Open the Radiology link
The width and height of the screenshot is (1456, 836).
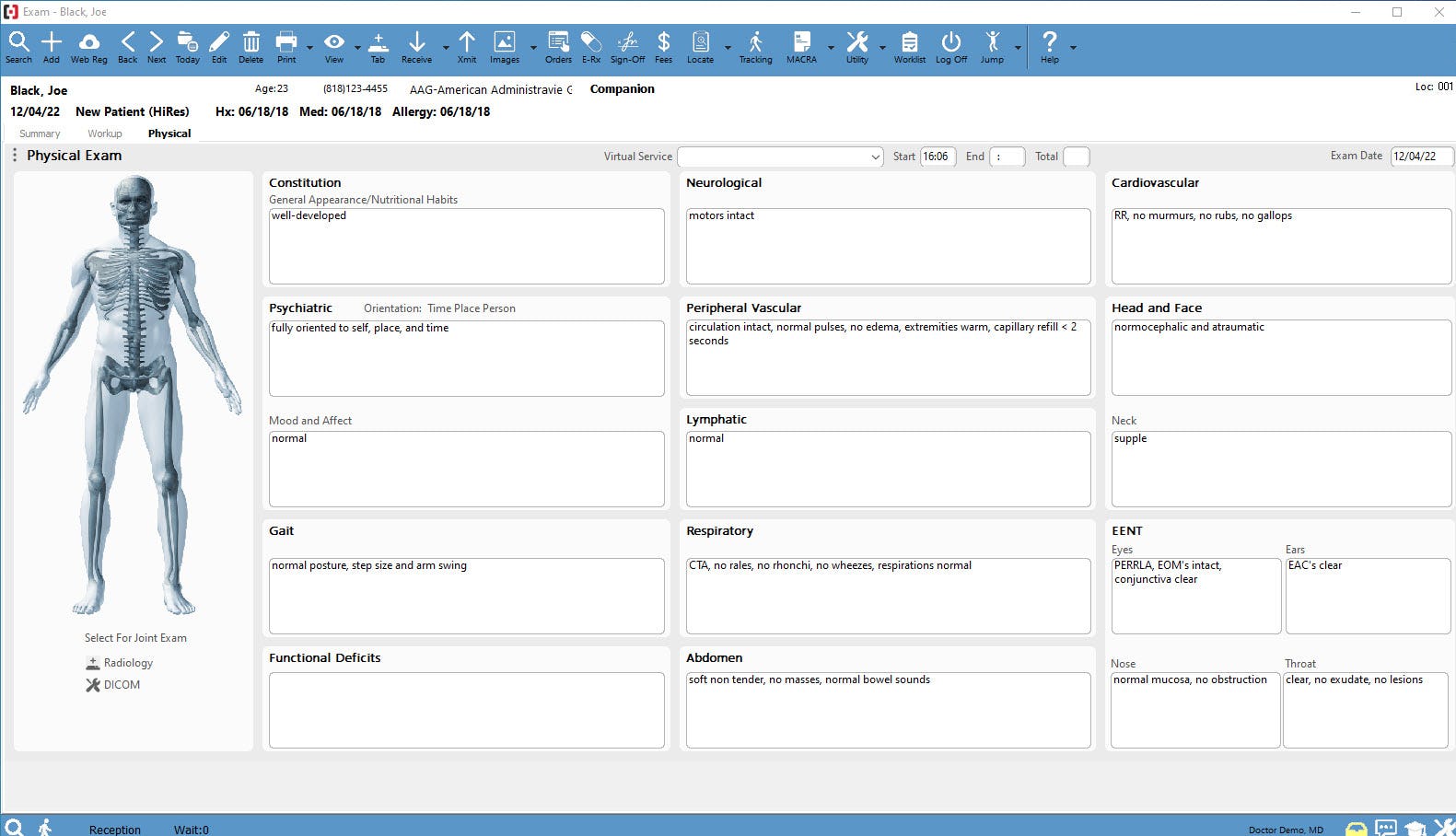(x=120, y=663)
